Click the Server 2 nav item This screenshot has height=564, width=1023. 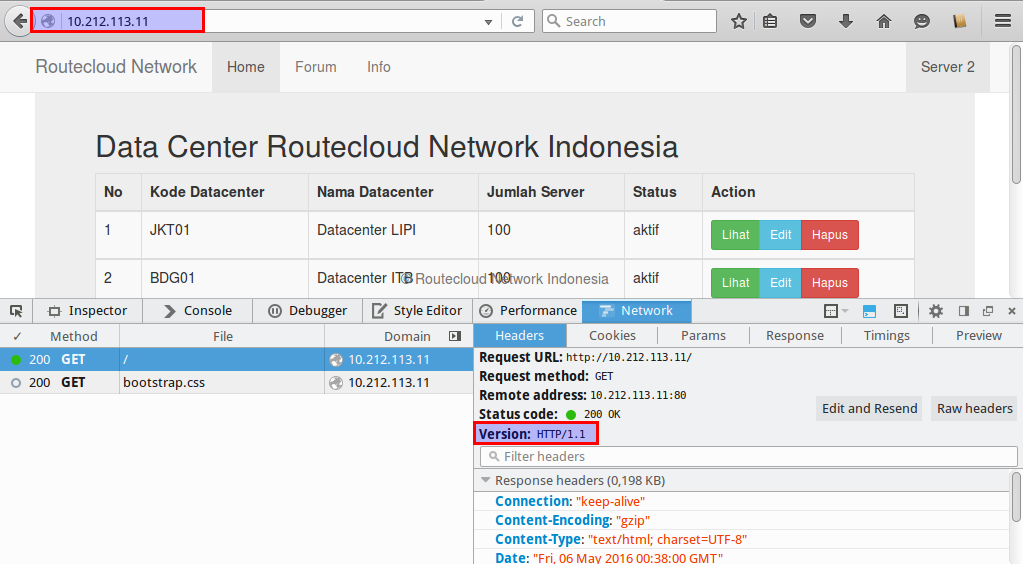tap(947, 67)
